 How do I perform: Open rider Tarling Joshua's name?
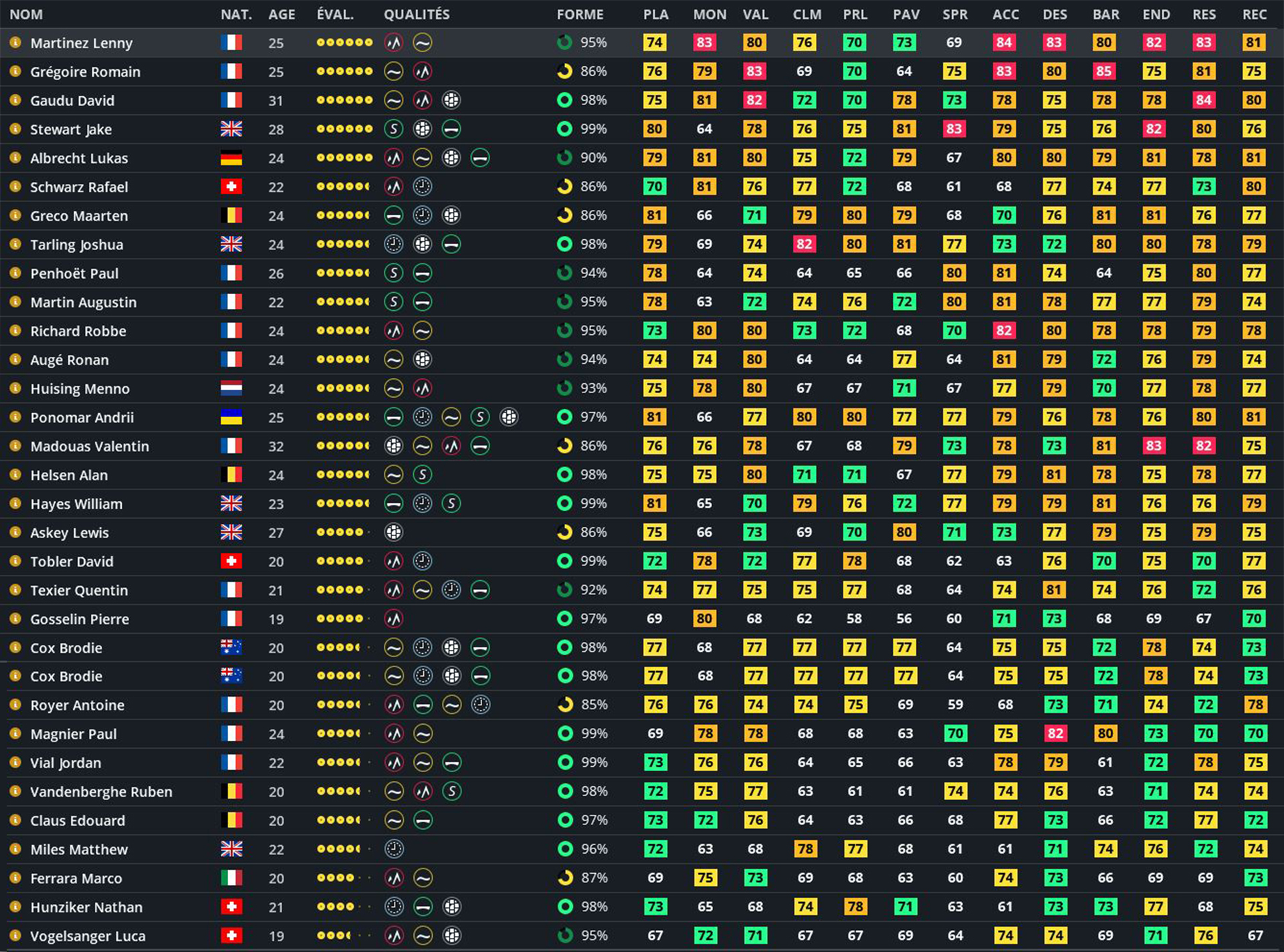pyautogui.click(x=76, y=245)
